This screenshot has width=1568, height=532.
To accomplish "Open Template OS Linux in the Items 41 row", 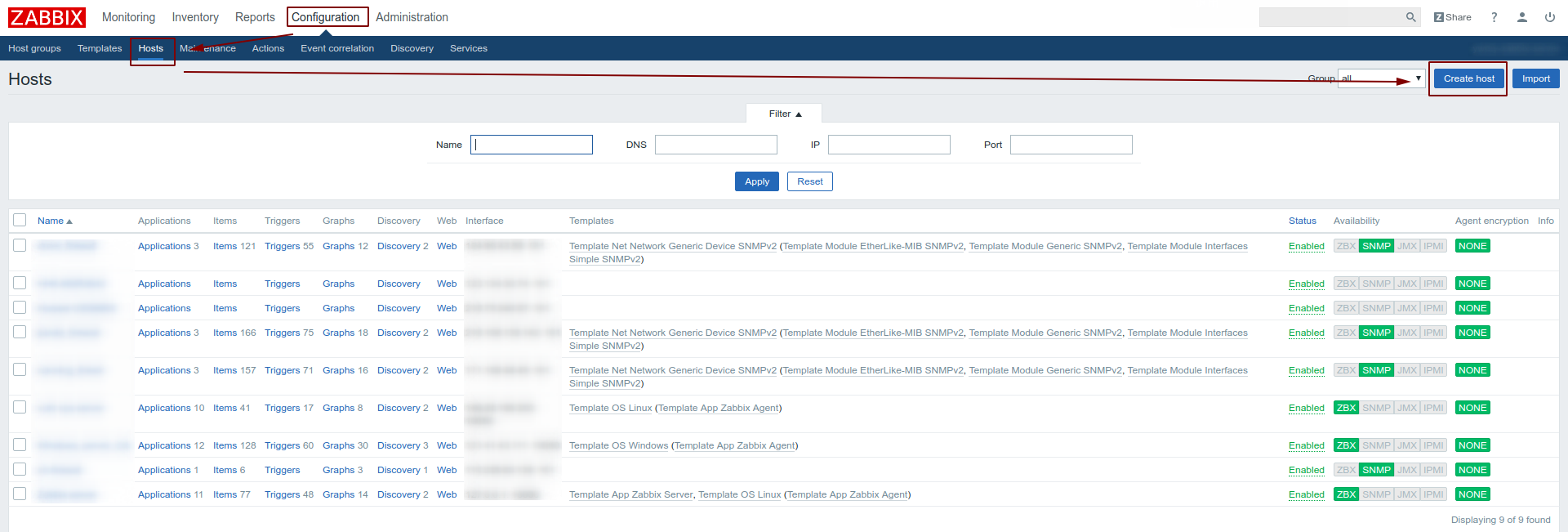I will pyautogui.click(x=610, y=408).
